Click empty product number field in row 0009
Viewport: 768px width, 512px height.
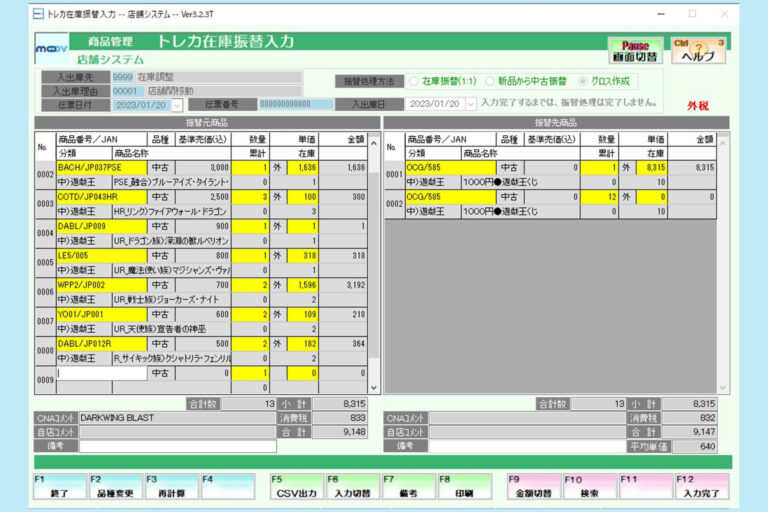click(x=101, y=373)
